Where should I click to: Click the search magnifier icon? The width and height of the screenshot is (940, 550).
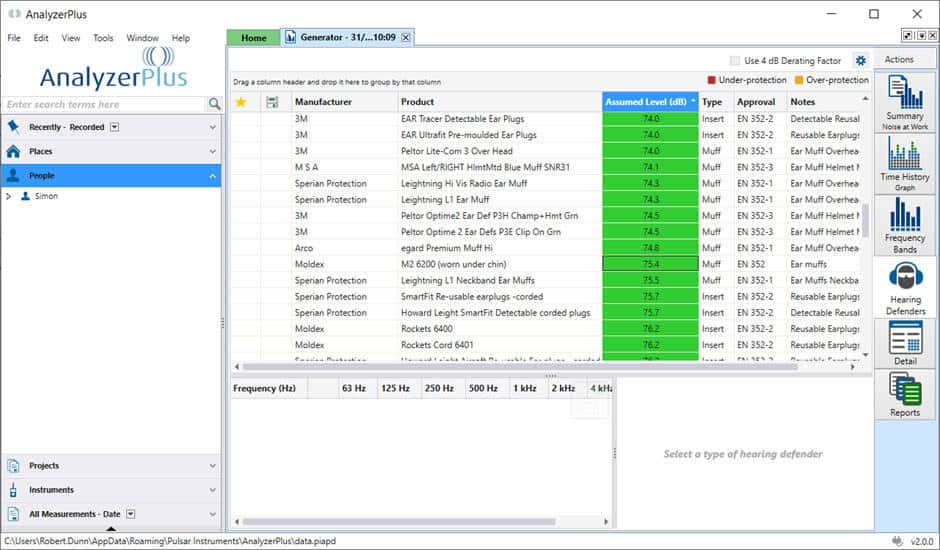coord(214,104)
